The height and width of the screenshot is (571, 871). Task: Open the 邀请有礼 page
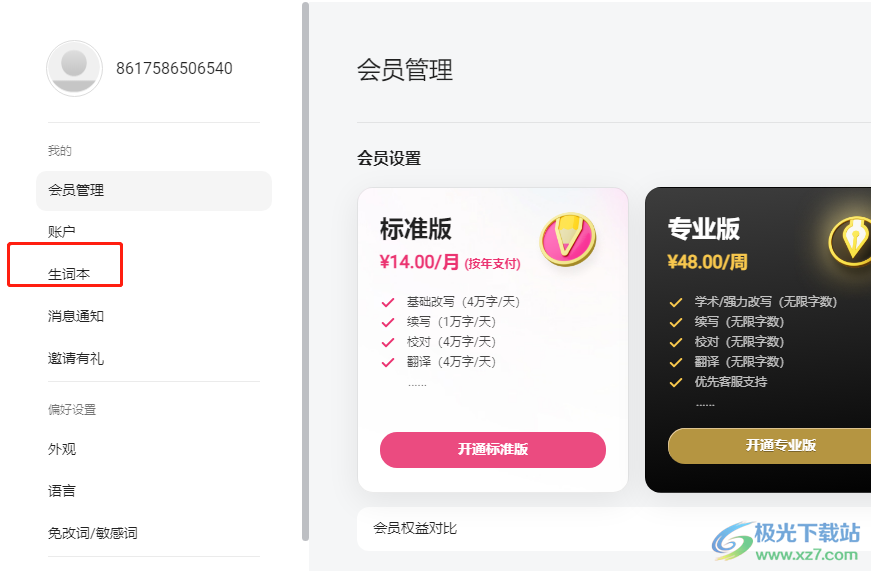pos(76,358)
